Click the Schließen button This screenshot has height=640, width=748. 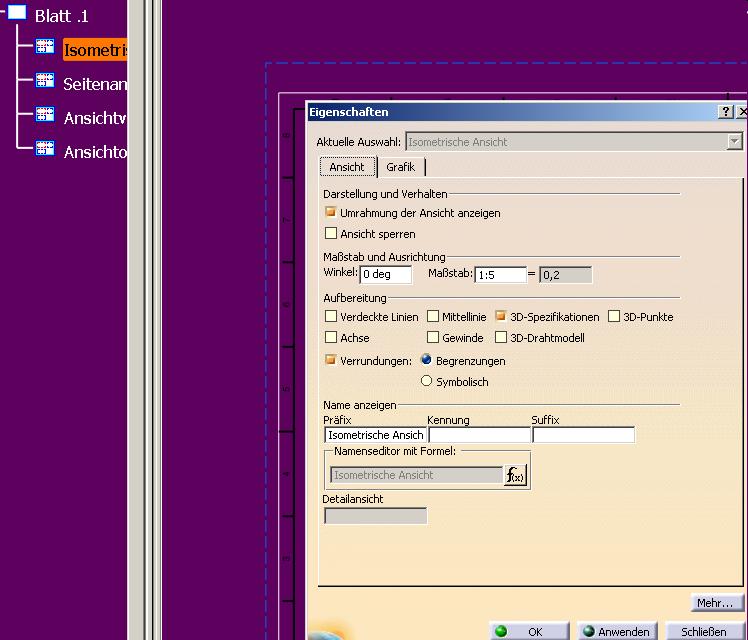[705, 631]
